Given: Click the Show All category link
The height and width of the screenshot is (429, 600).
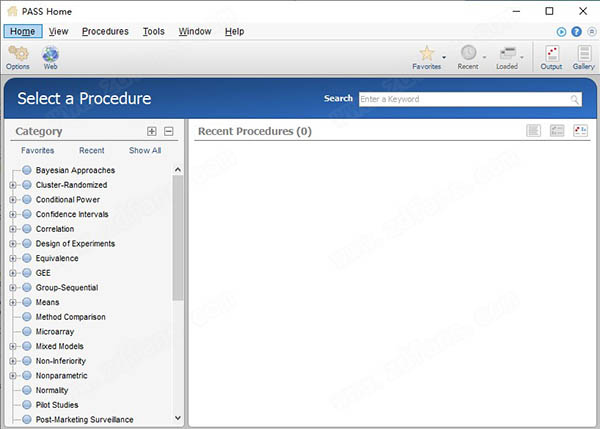Looking at the screenshot, I should point(145,150).
